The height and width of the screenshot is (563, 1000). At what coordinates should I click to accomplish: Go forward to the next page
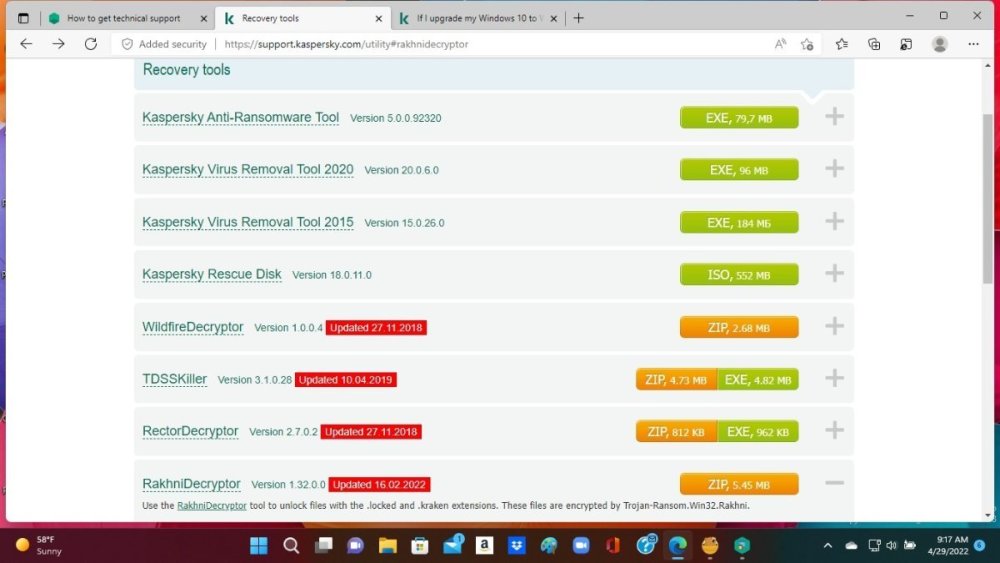[59, 44]
